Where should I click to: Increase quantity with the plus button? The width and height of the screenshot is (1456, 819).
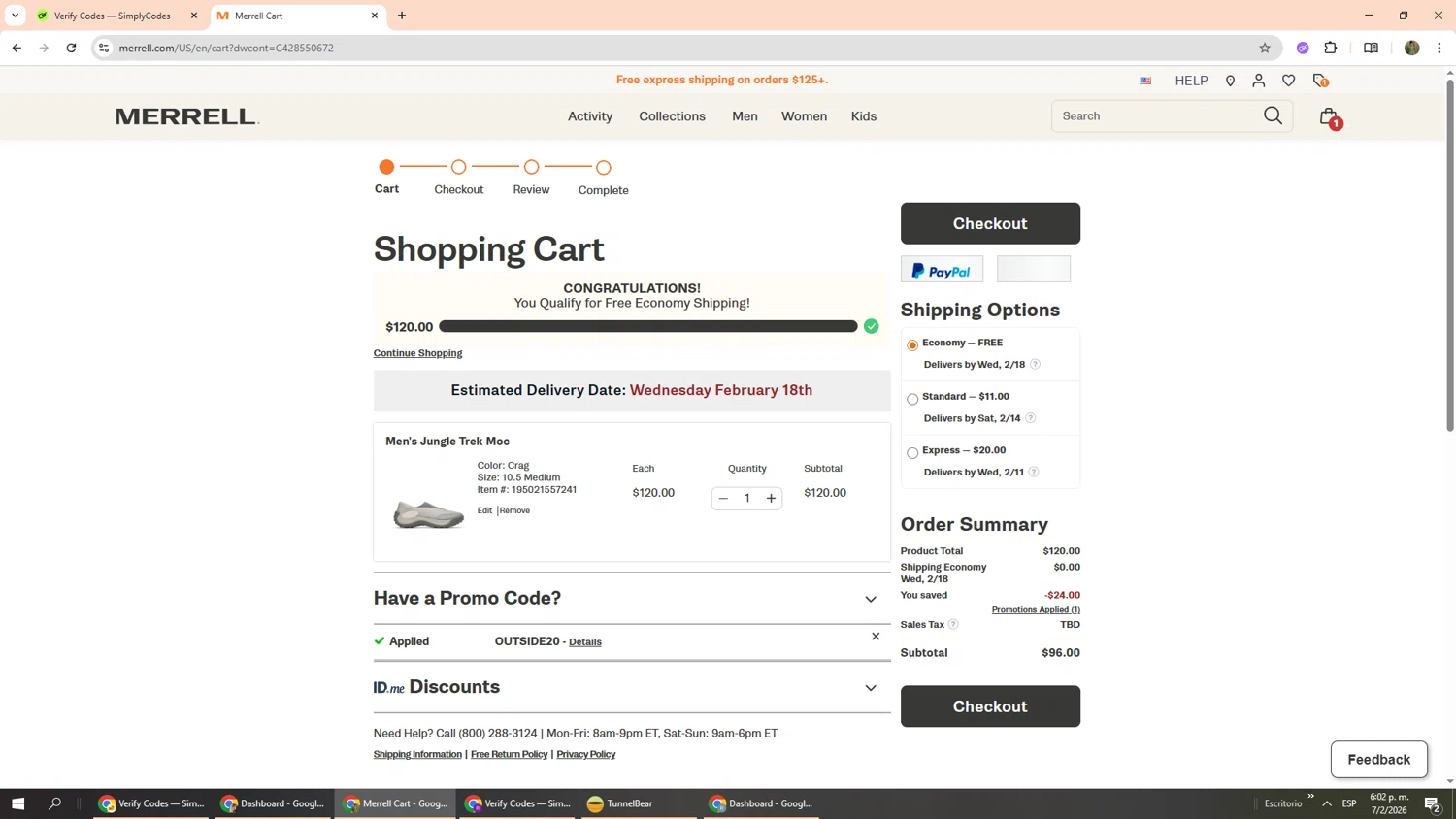[x=771, y=499]
